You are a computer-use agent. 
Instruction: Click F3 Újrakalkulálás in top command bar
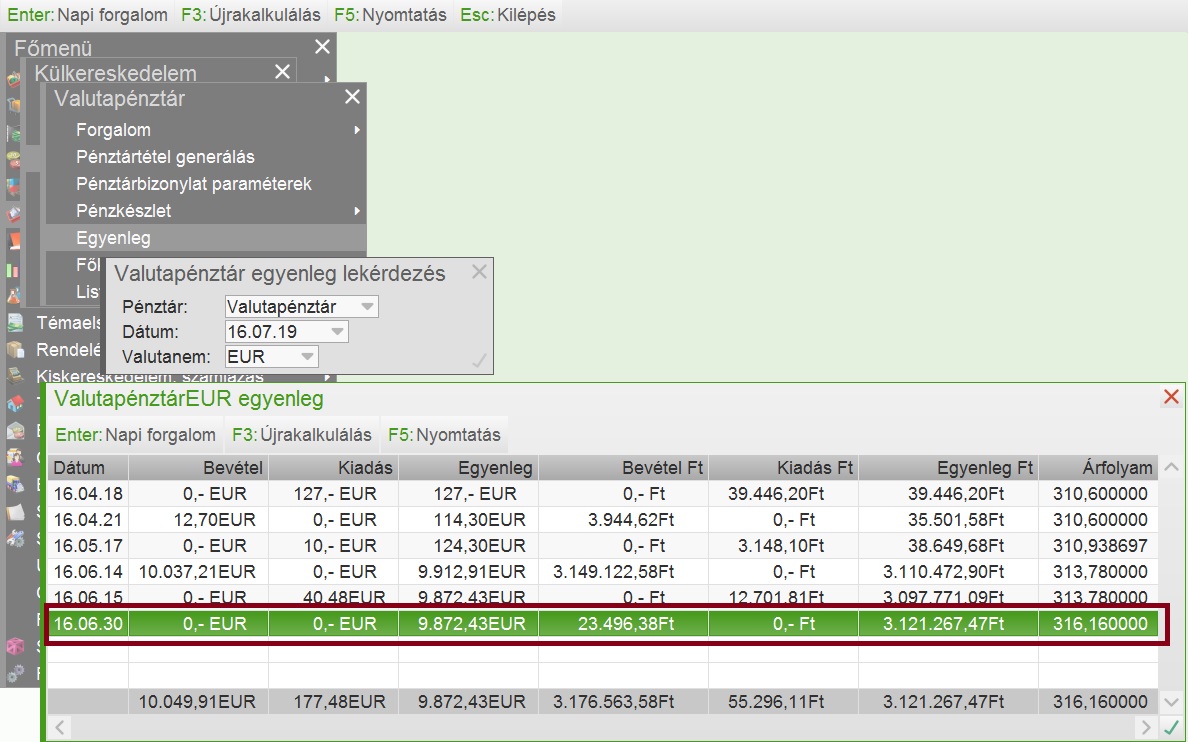click(x=251, y=15)
